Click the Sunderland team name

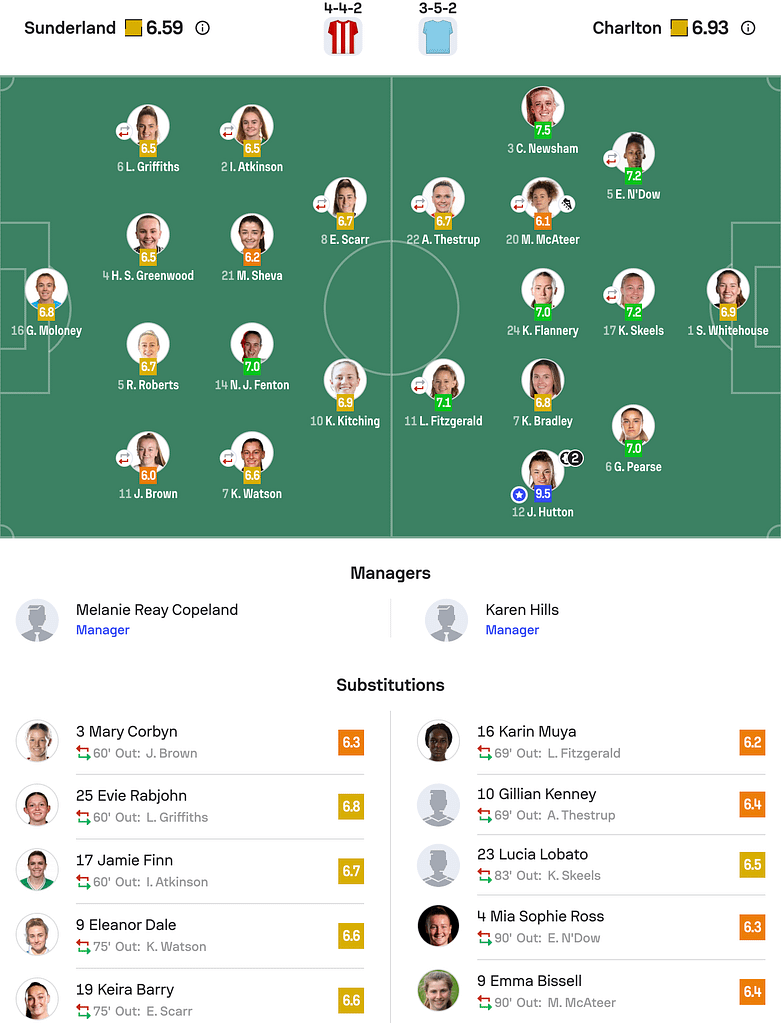(x=70, y=28)
